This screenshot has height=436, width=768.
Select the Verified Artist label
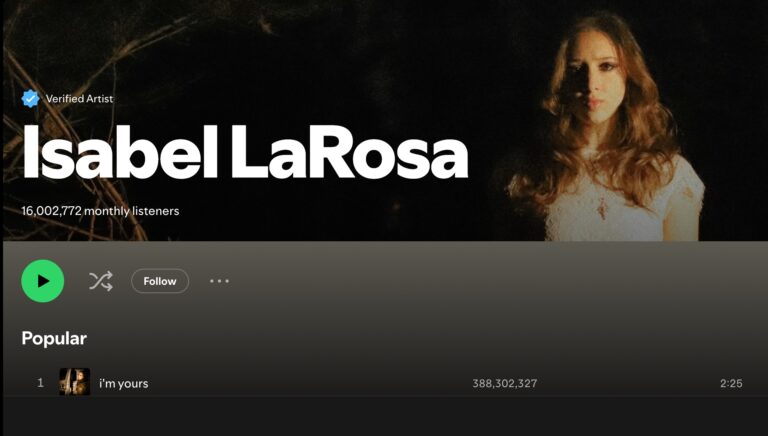point(79,98)
